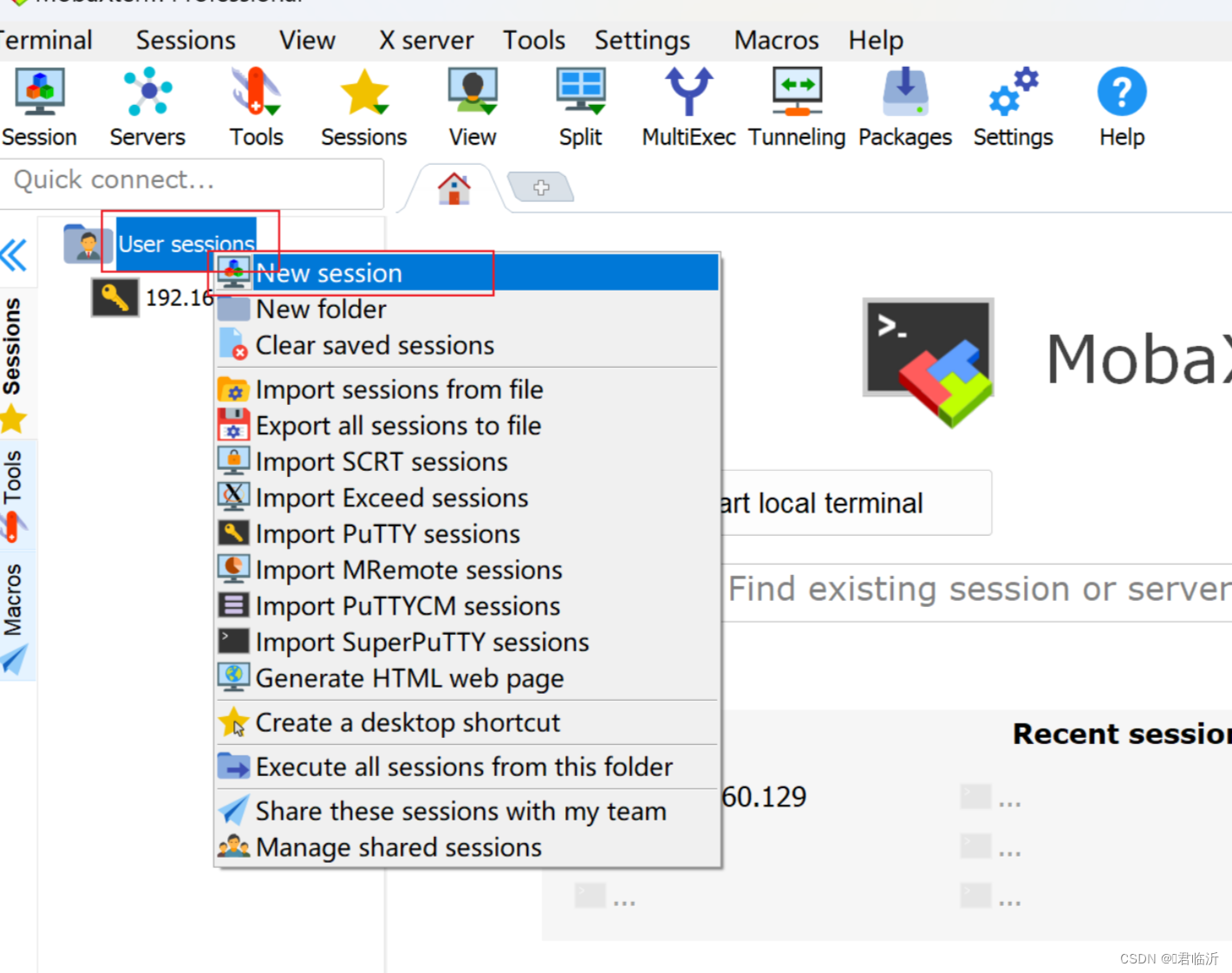
Task: Choose Share these sessions with my team
Action: tap(467, 811)
